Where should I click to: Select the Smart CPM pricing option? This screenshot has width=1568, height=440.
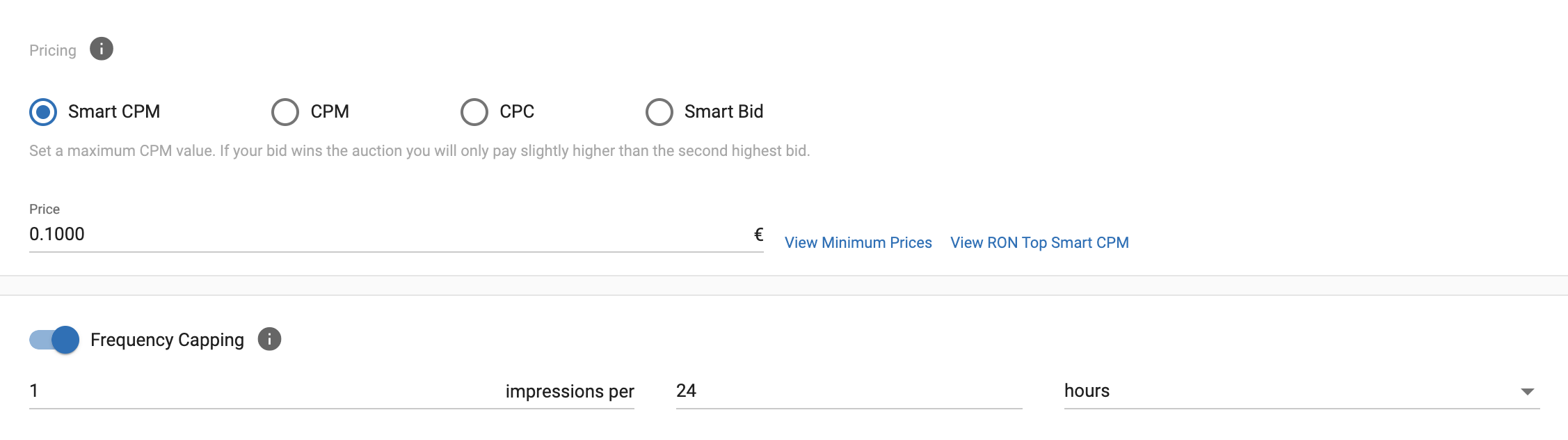(x=43, y=111)
